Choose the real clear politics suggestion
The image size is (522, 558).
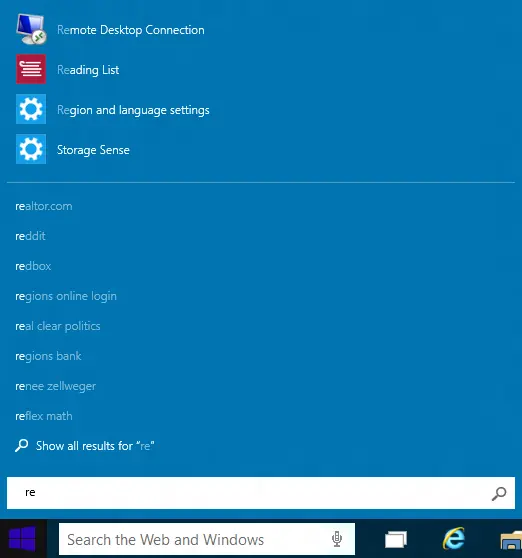(x=58, y=326)
